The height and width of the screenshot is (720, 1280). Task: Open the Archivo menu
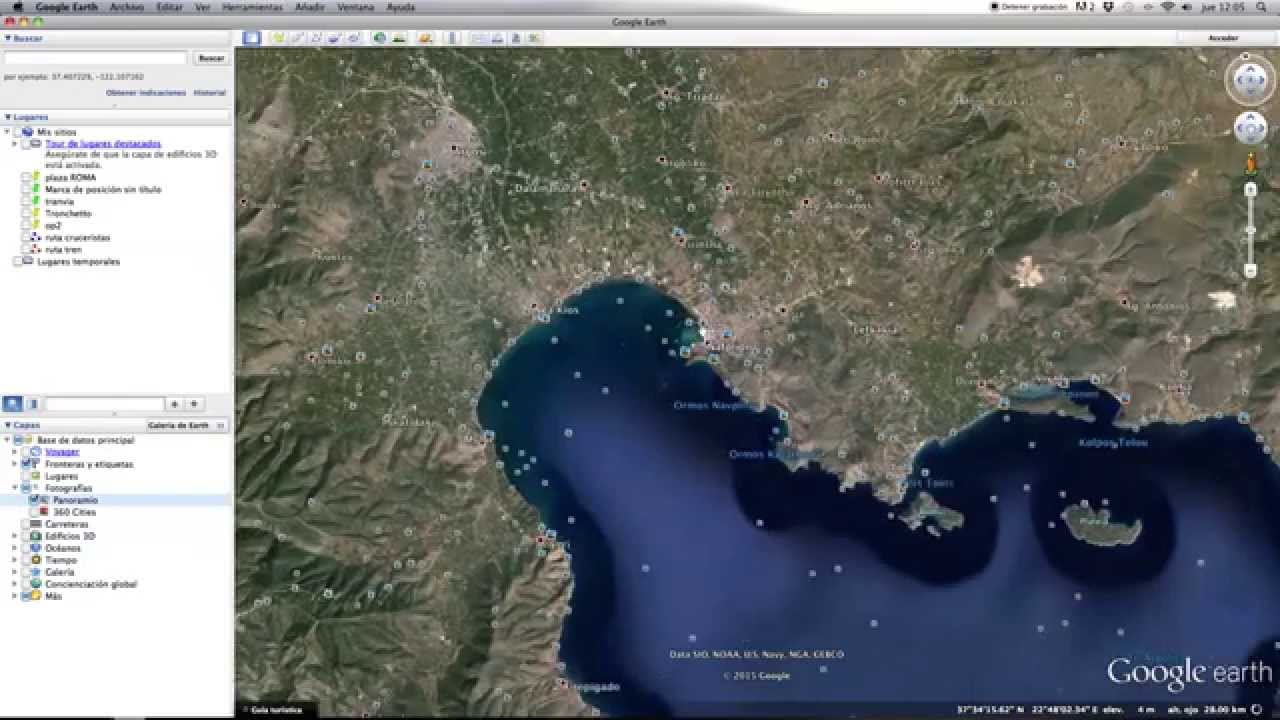[126, 7]
